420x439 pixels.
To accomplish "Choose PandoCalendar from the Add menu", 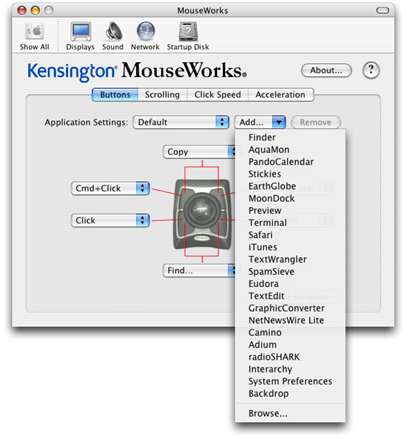I will (290, 162).
